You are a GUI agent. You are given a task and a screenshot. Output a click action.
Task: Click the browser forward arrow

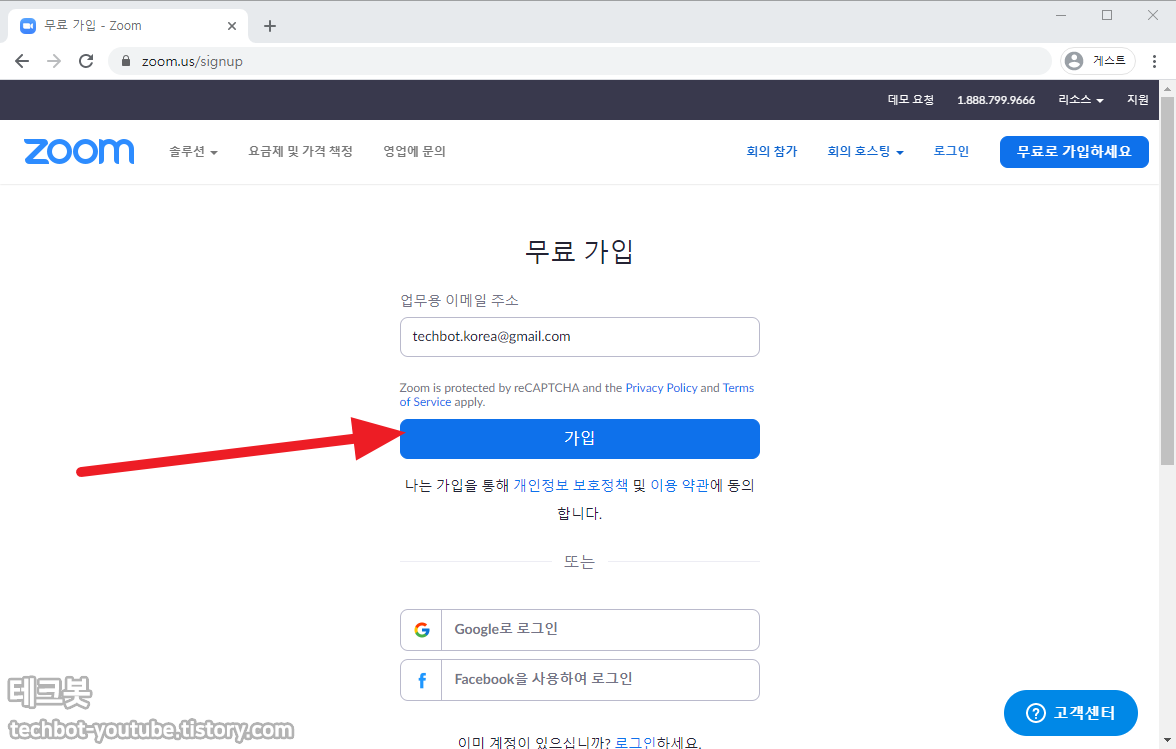click(x=54, y=61)
